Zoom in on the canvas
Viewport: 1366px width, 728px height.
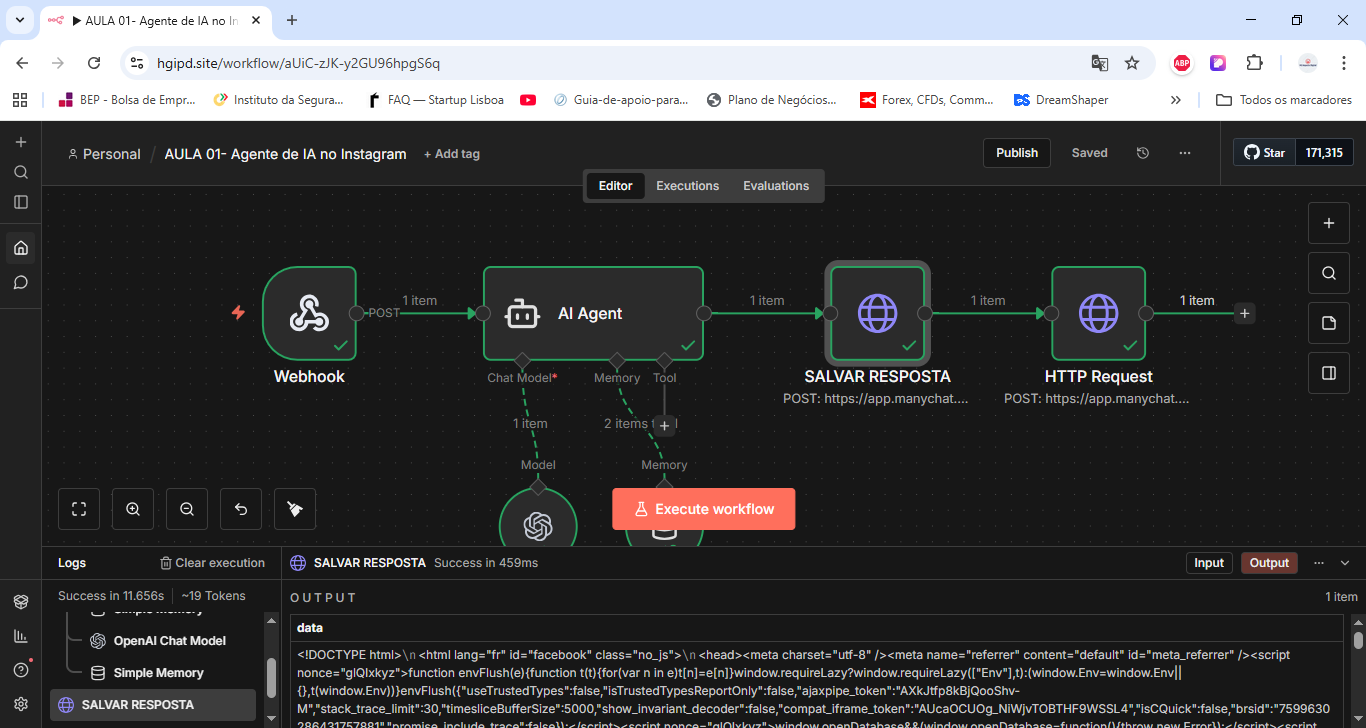pyautogui.click(x=133, y=509)
